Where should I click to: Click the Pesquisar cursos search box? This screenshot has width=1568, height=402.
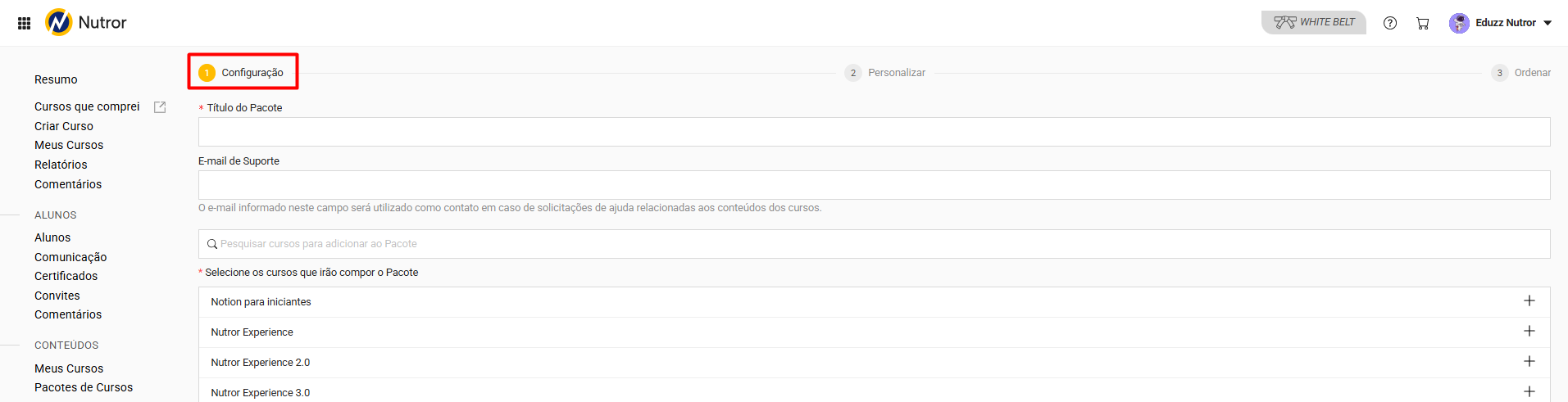tap(874, 244)
